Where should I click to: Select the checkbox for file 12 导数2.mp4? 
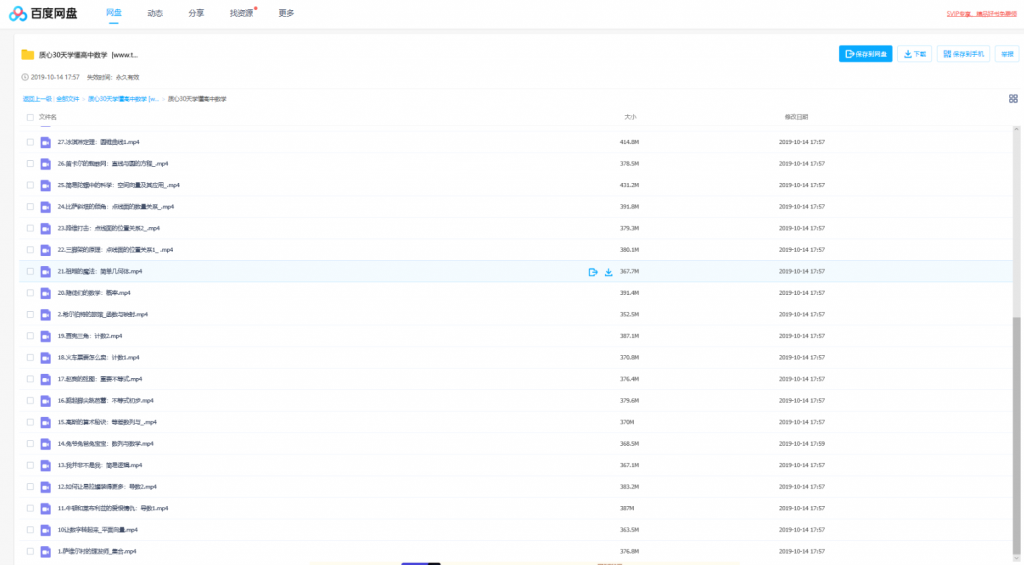pyautogui.click(x=30, y=486)
